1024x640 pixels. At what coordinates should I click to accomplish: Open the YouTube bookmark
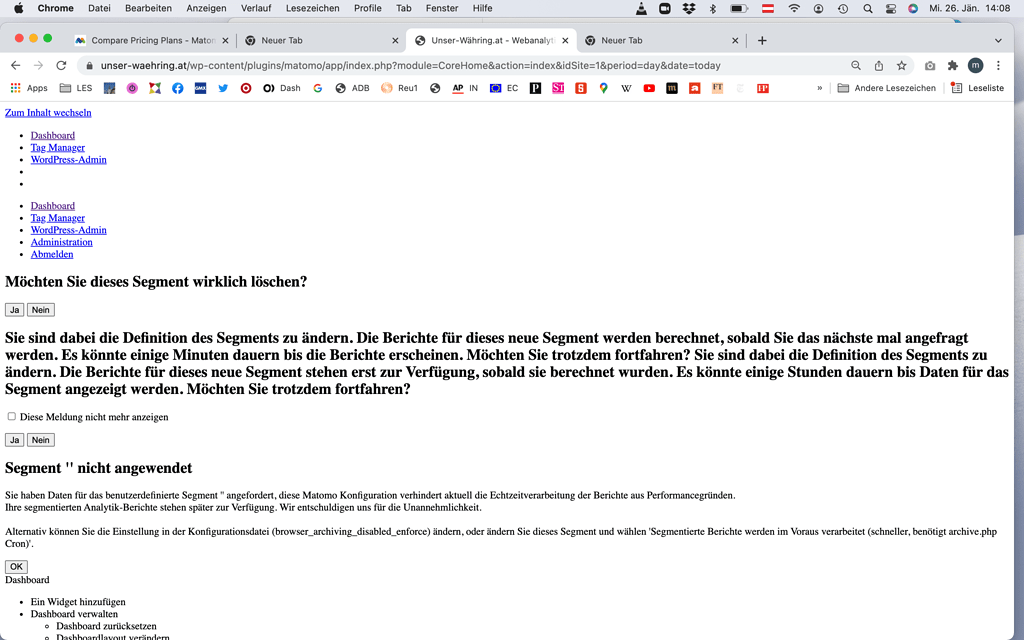click(x=649, y=88)
